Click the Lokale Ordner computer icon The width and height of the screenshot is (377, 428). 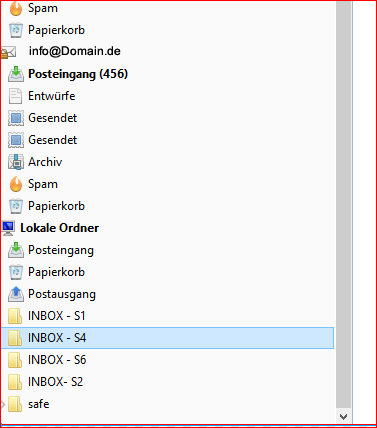(x=8, y=228)
